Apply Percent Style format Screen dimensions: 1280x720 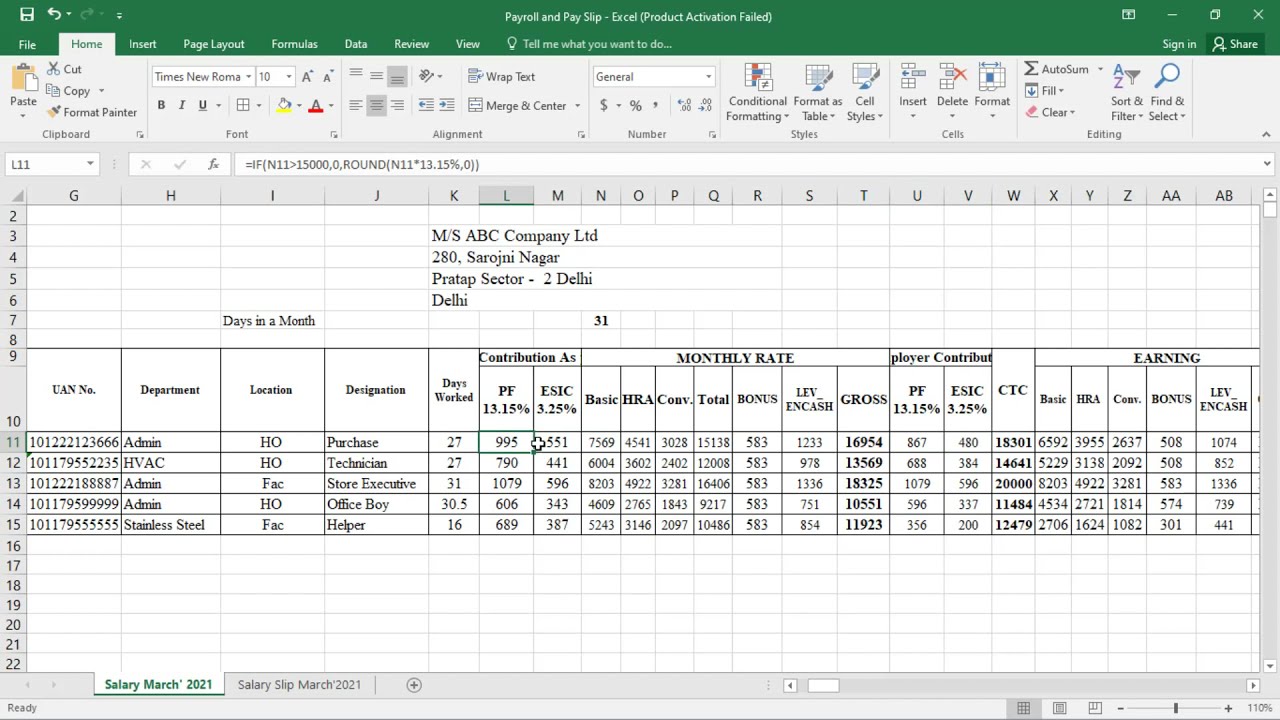(x=635, y=105)
